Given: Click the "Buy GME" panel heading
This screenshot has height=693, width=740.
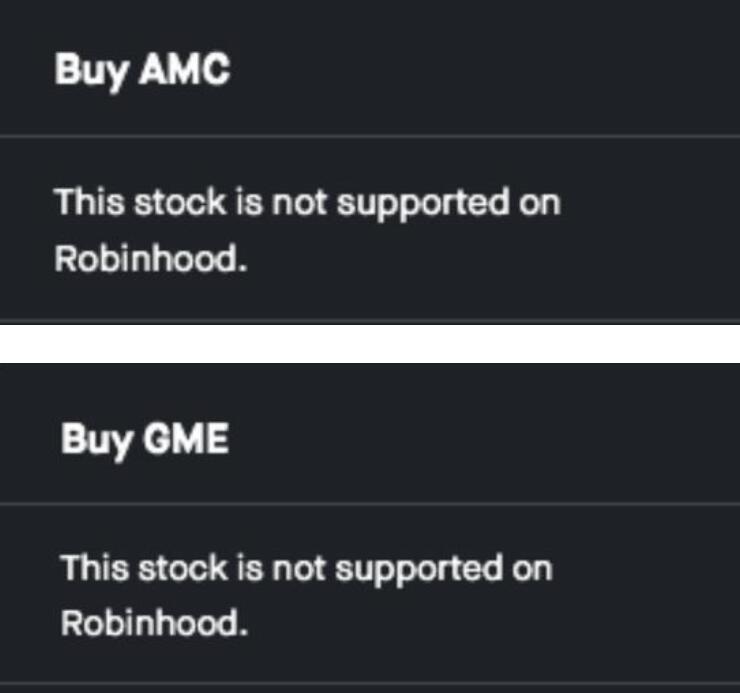Looking at the screenshot, I should click(x=145, y=438).
